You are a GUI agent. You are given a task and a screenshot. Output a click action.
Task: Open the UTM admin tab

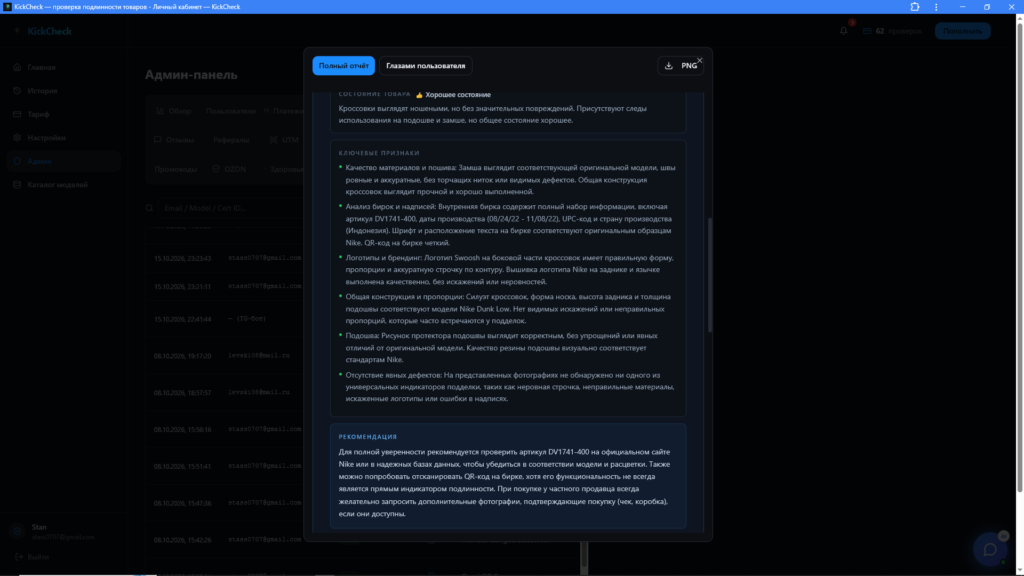(285, 140)
